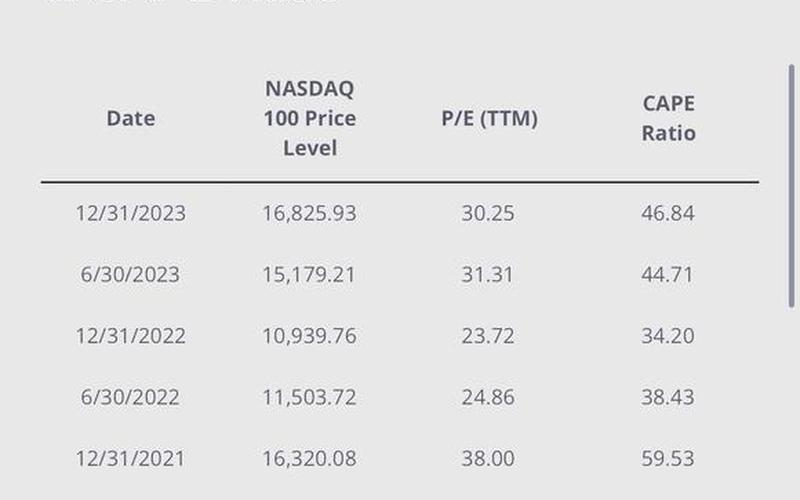
Task: Select the 12/31/2022 date cell
Action: click(131, 336)
